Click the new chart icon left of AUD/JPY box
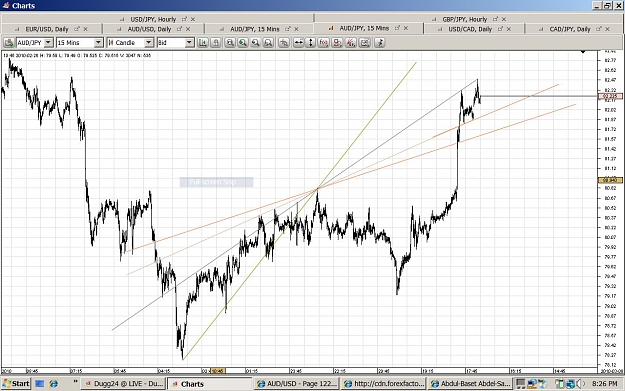Screen dimensions: 625x391 [9, 43]
